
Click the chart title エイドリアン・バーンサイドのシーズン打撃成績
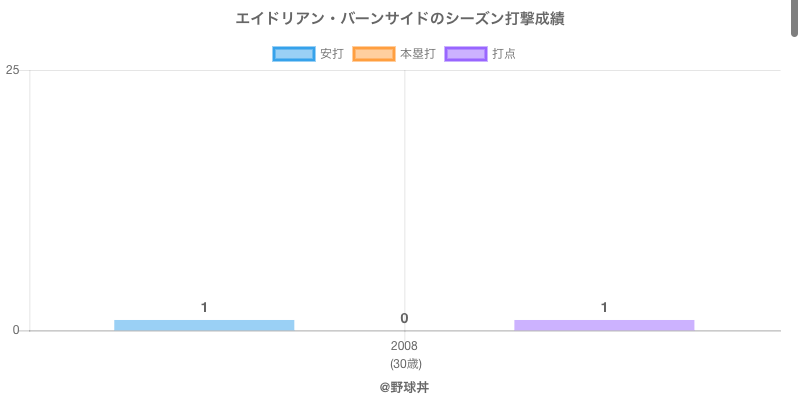point(400,19)
